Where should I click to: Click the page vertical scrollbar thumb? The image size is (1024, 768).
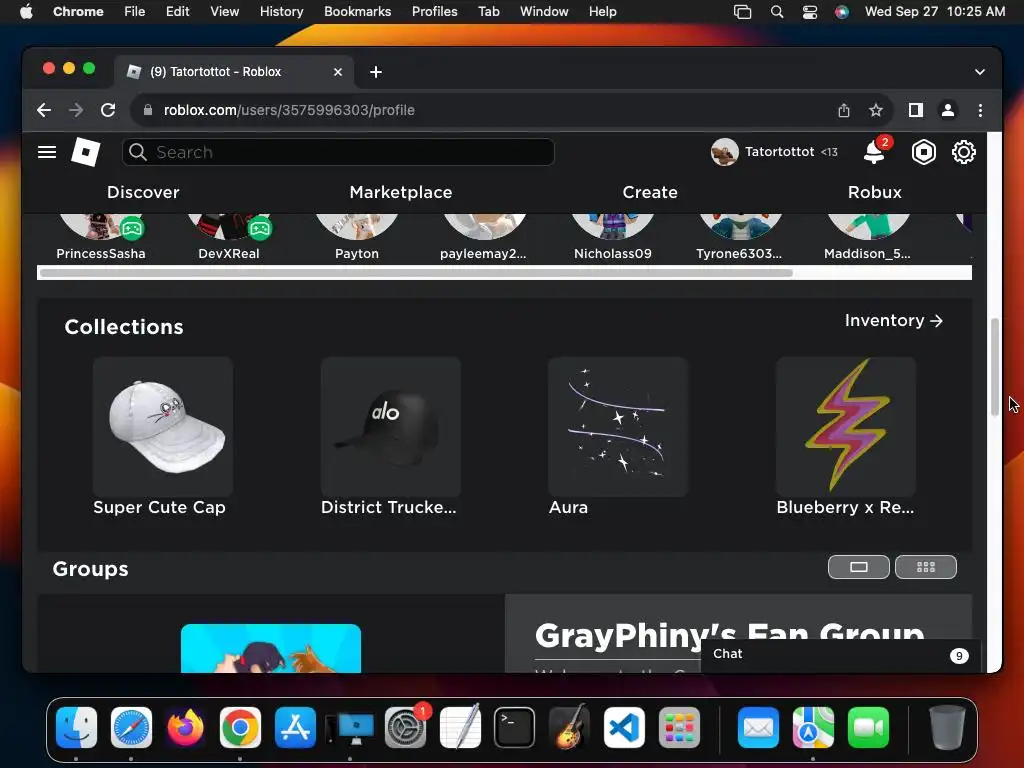point(995,366)
